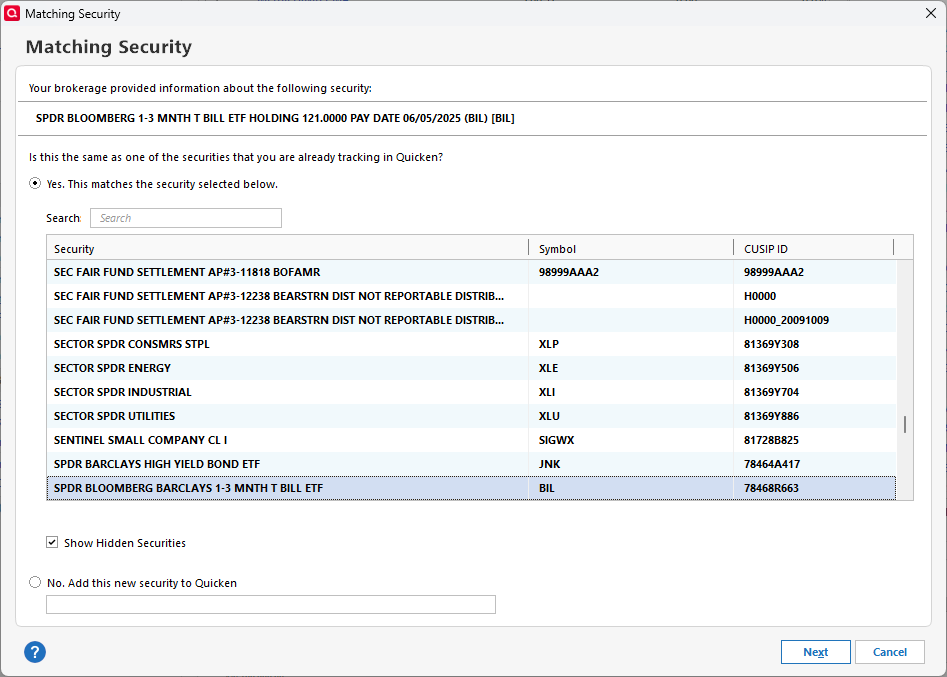Click the blue help question mark icon
947x677 pixels.
(35, 652)
